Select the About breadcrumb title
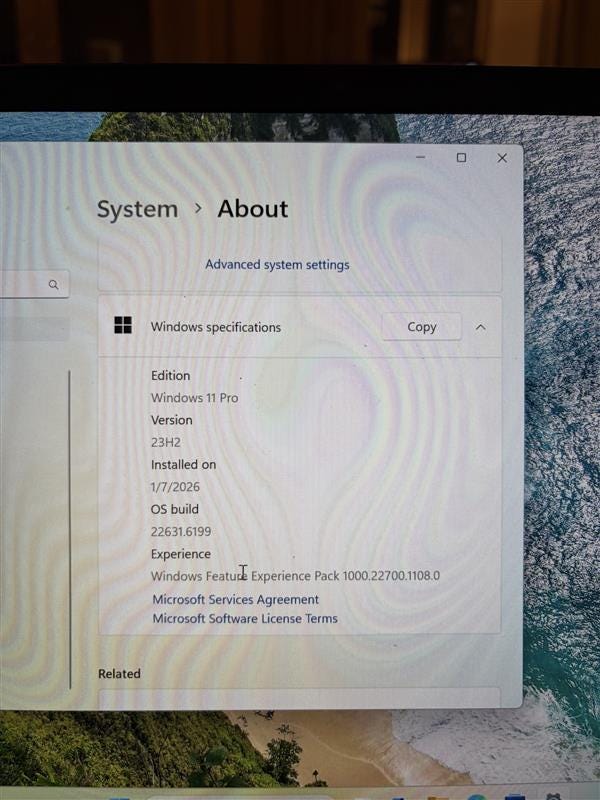Viewport: 600px width, 800px height. 253,209
